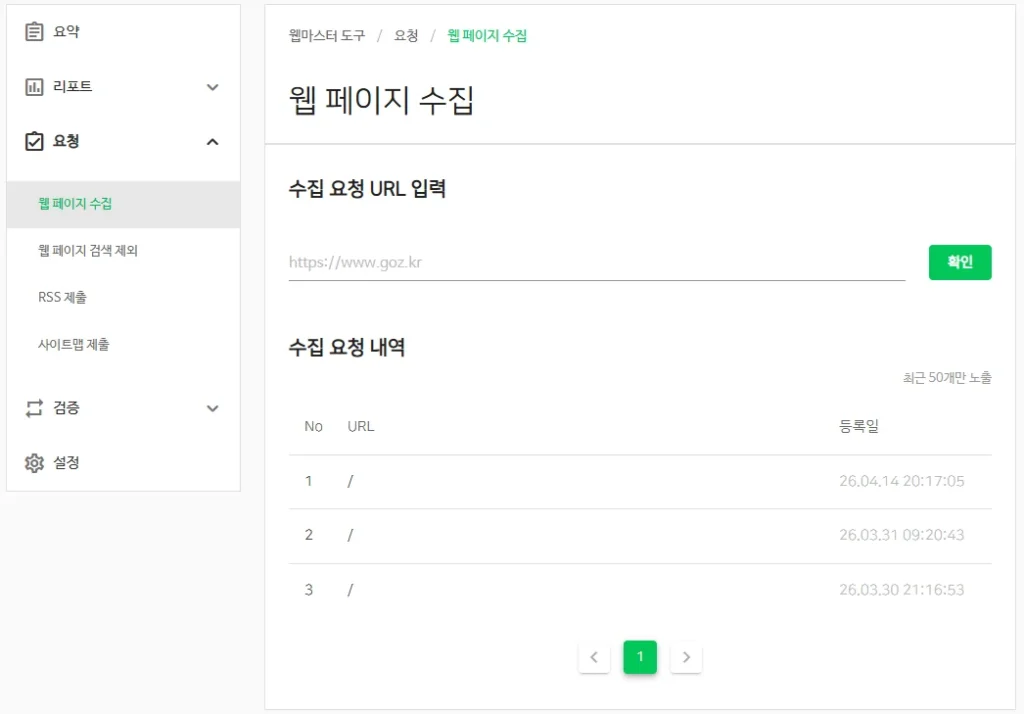This screenshot has height=714, width=1024.
Task: Expand the 검증 section chevron
Action: tap(212, 408)
